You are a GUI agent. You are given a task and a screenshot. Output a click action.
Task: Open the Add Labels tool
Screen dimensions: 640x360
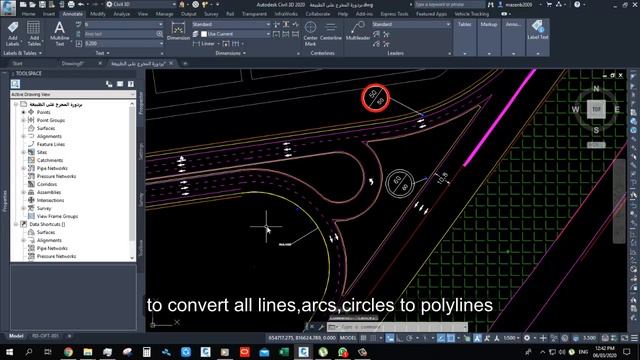(12, 33)
